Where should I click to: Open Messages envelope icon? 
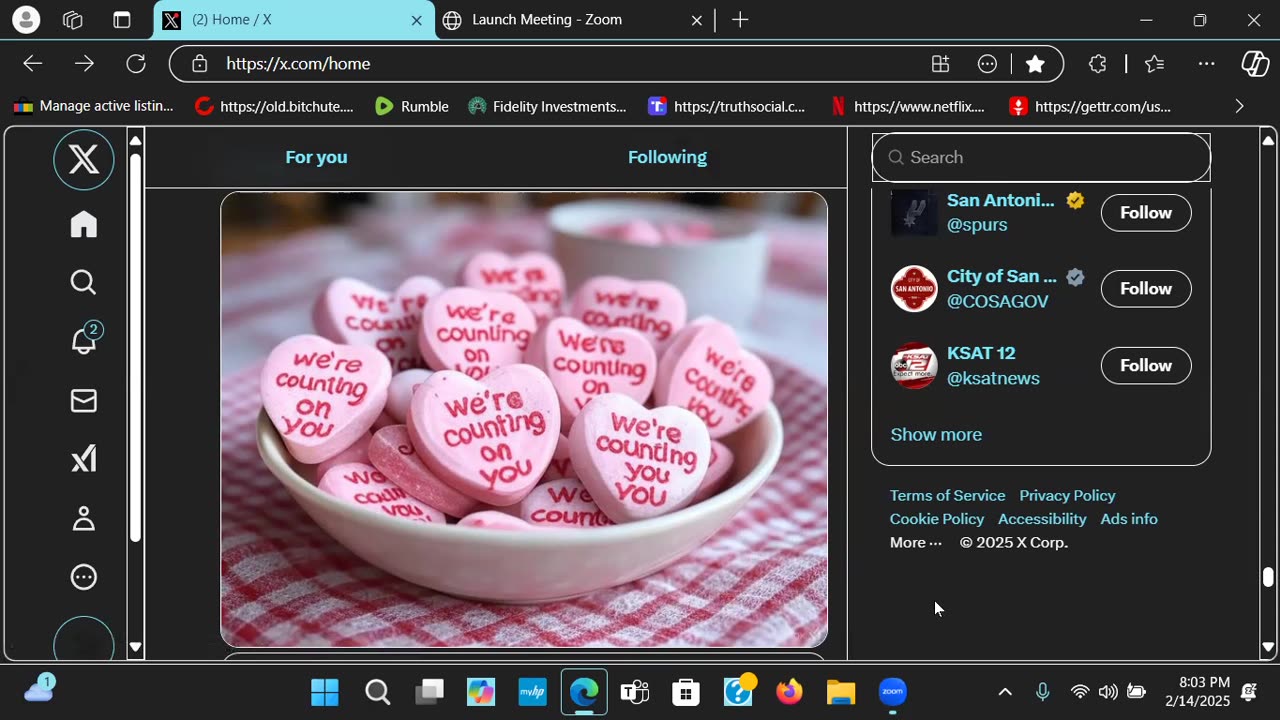pyautogui.click(x=84, y=401)
